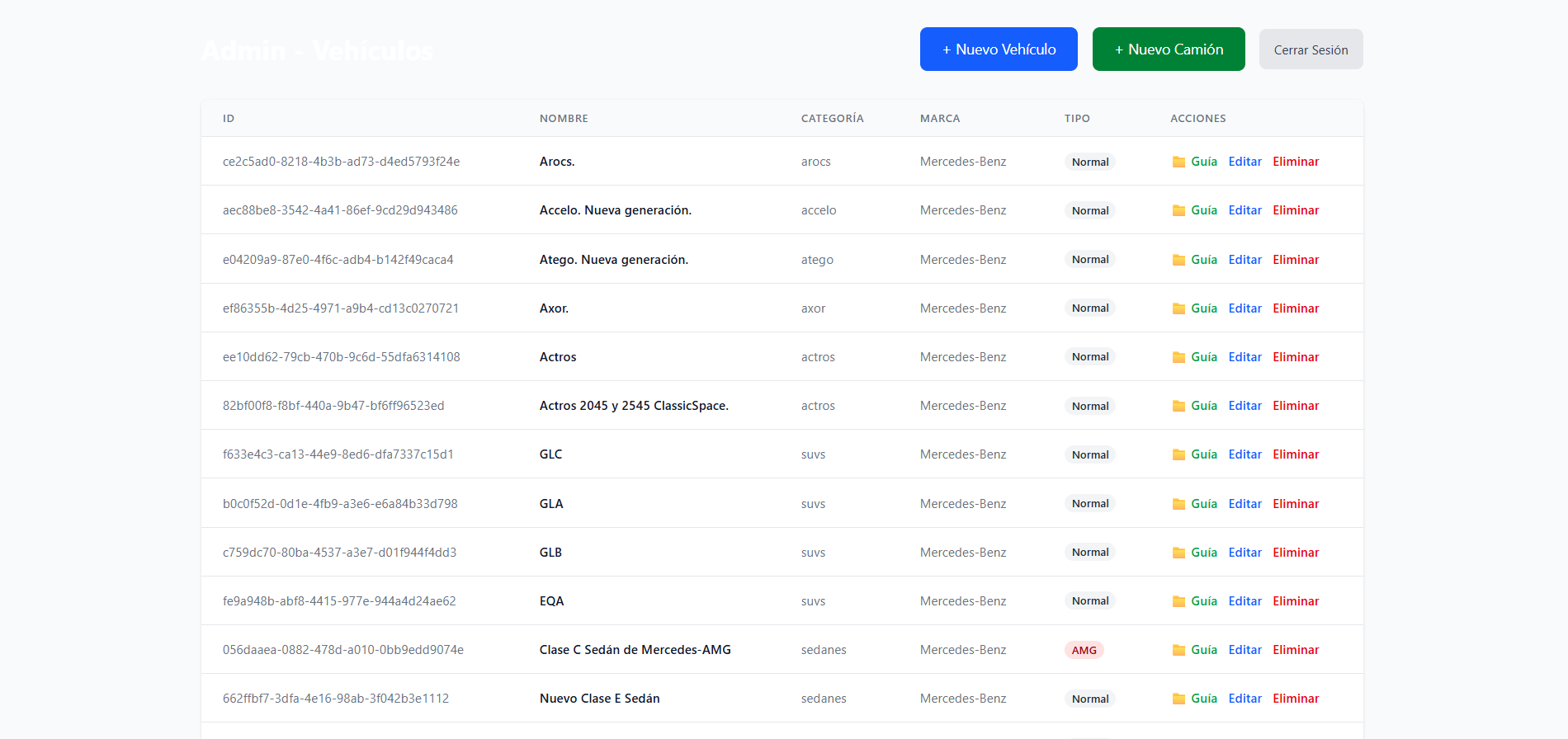Screen dimensions: 1568x739
Task: Select the MARCA column header
Action: [x=940, y=119]
